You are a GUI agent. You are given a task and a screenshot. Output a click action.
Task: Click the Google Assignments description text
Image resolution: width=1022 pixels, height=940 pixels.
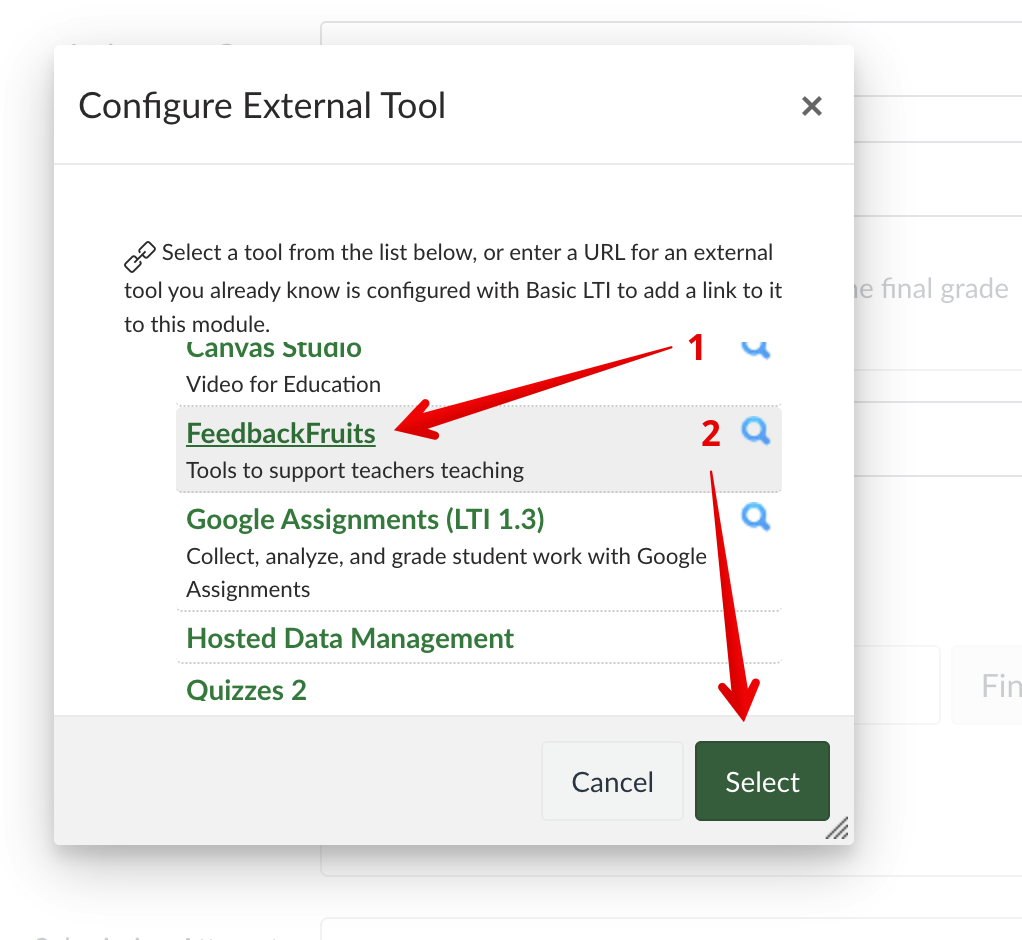point(446,572)
